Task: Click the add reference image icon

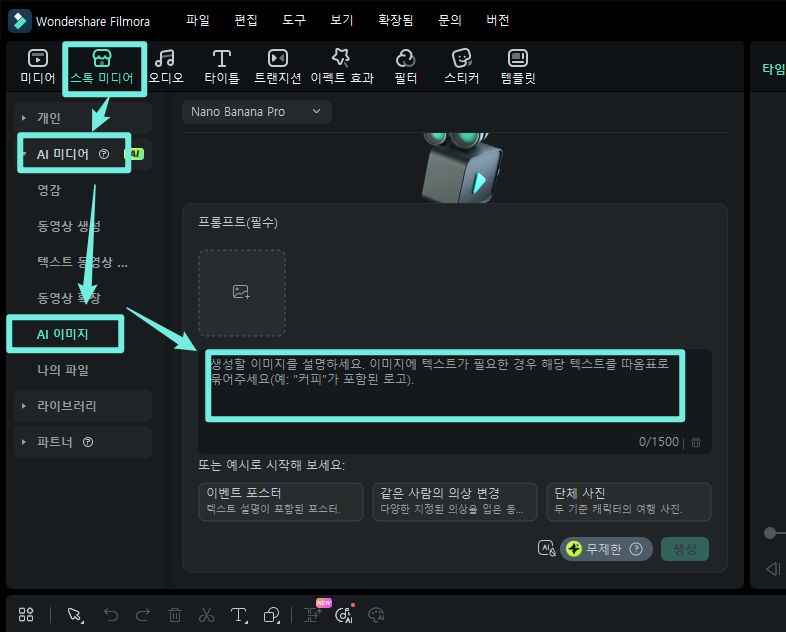Action: pyautogui.click(x=241, y=292)
